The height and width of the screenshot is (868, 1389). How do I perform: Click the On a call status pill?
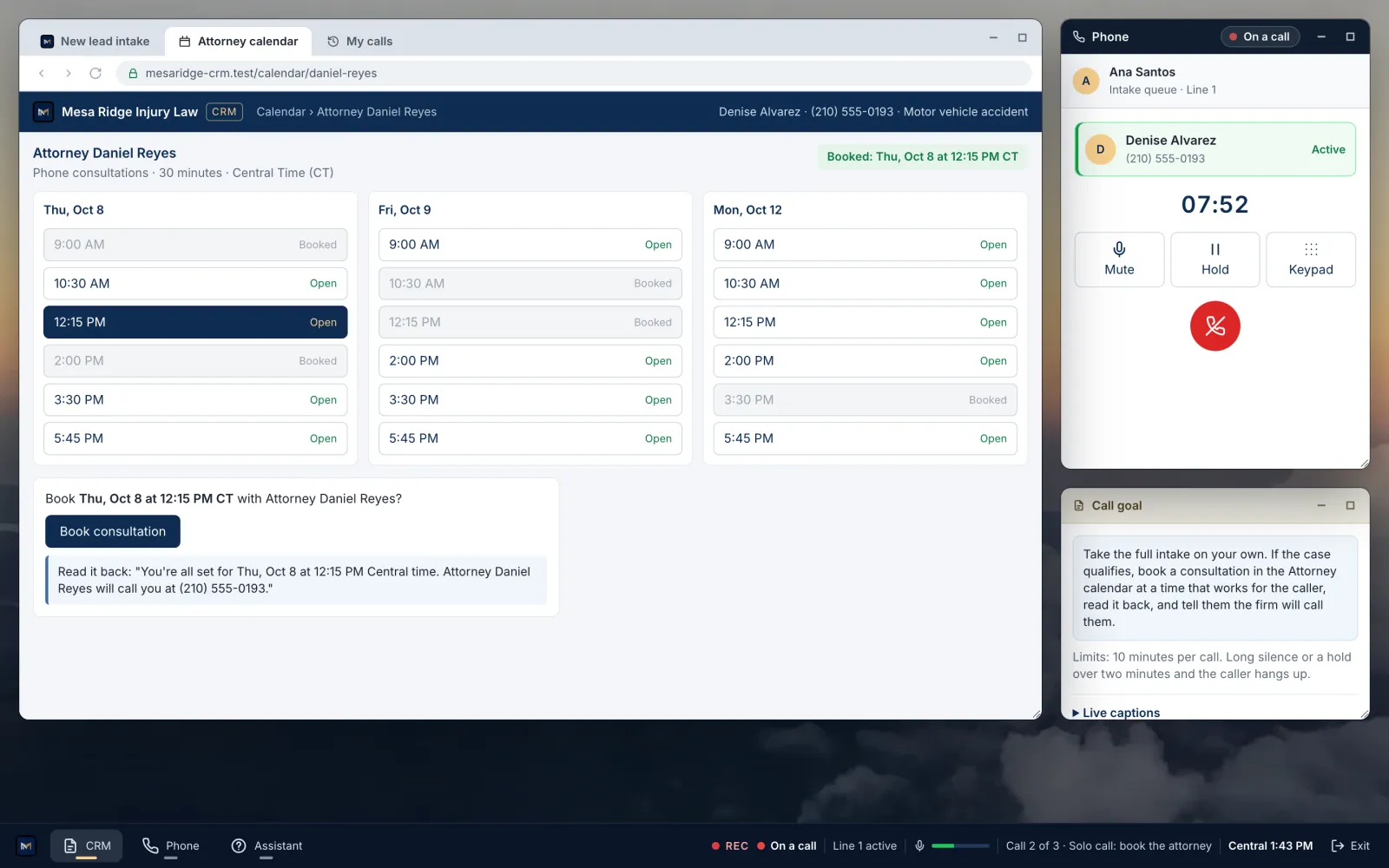pos(1260,36)
